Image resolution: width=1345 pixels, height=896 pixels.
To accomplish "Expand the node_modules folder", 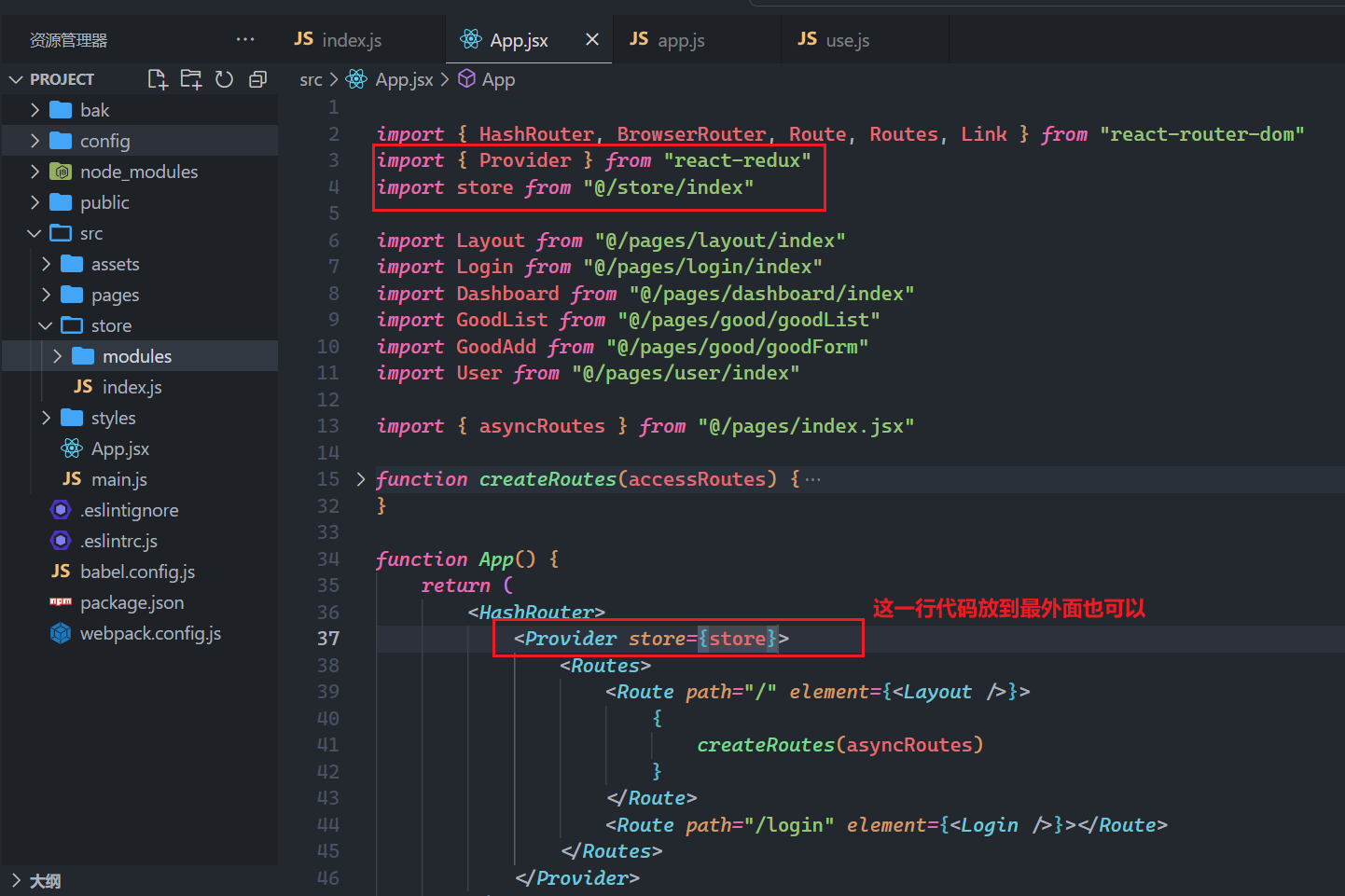I will (x=140, y=172).
